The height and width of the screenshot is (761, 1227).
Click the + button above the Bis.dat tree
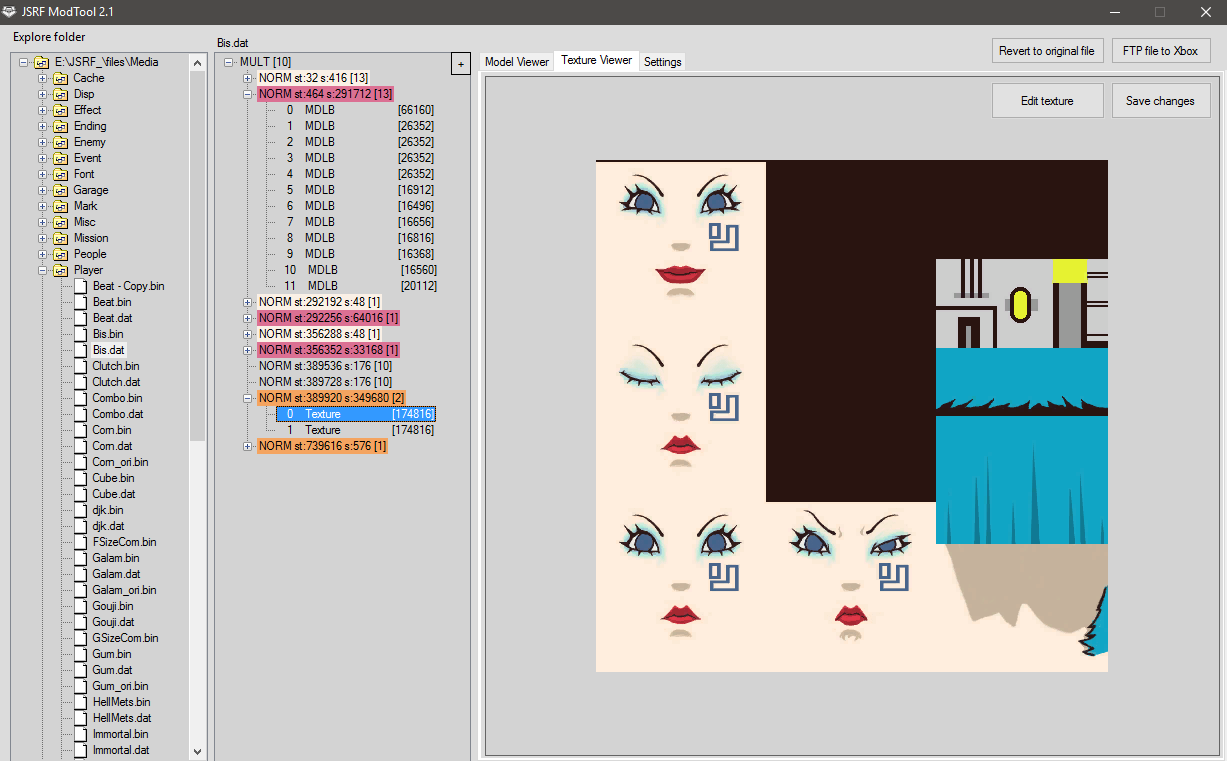tap(461, 63)
